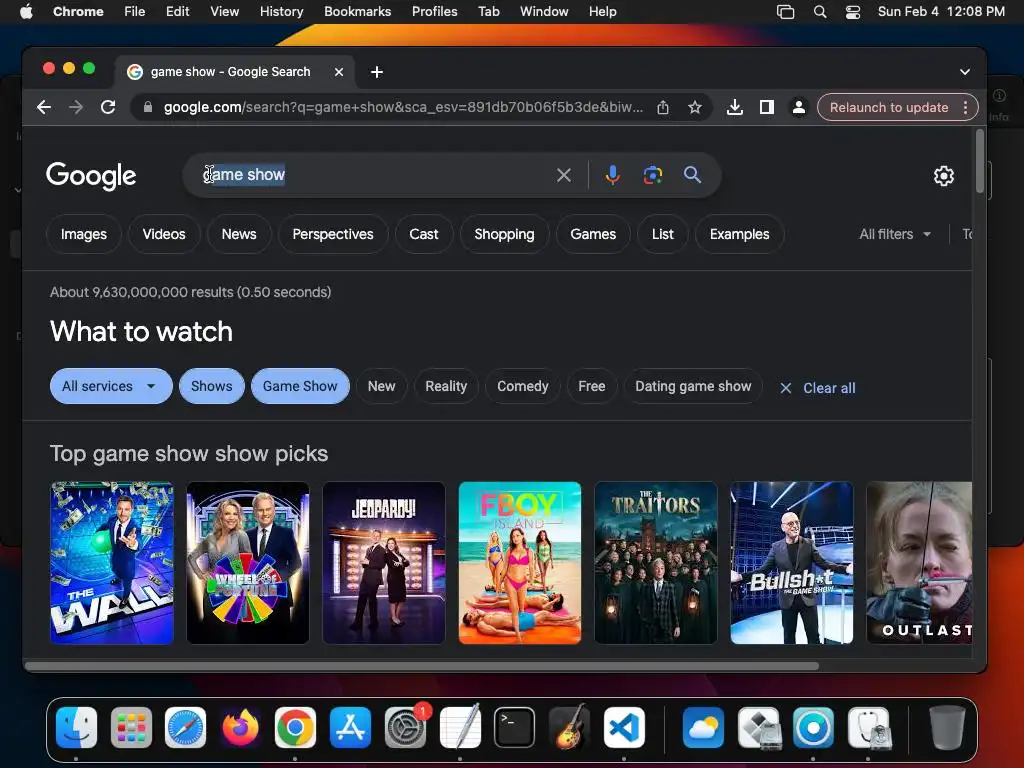
Task: Select the Shopping search tab
Action: pos(504,234)
